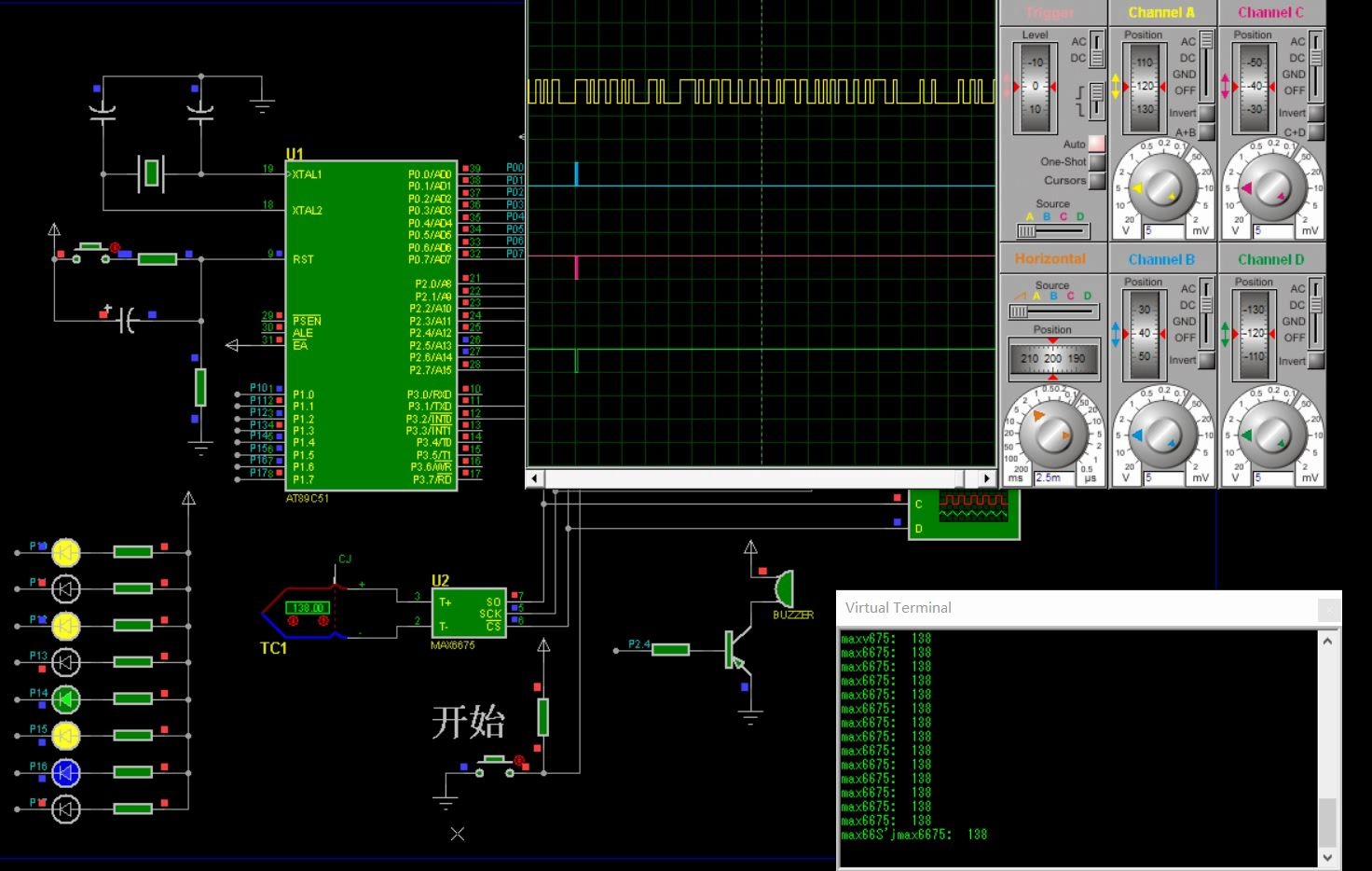The image size is (1372, 871).
Task: Click the U2 MAX6675 chip
Action: tap(469, 613)
